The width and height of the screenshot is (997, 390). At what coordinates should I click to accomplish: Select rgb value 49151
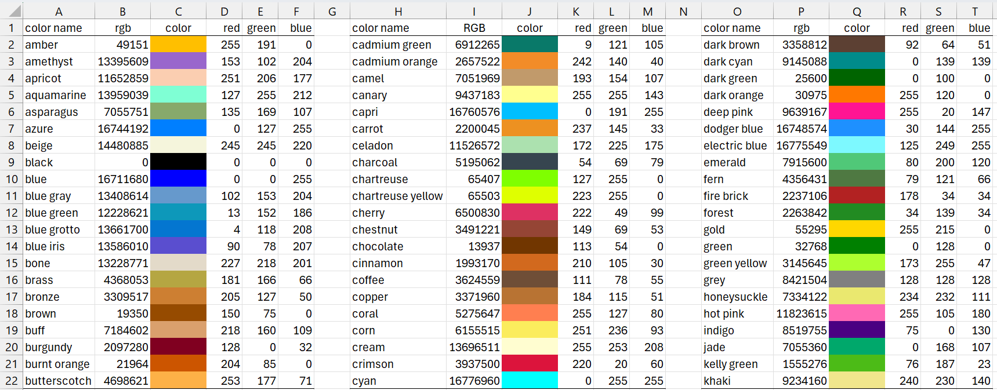pos(123,45)
